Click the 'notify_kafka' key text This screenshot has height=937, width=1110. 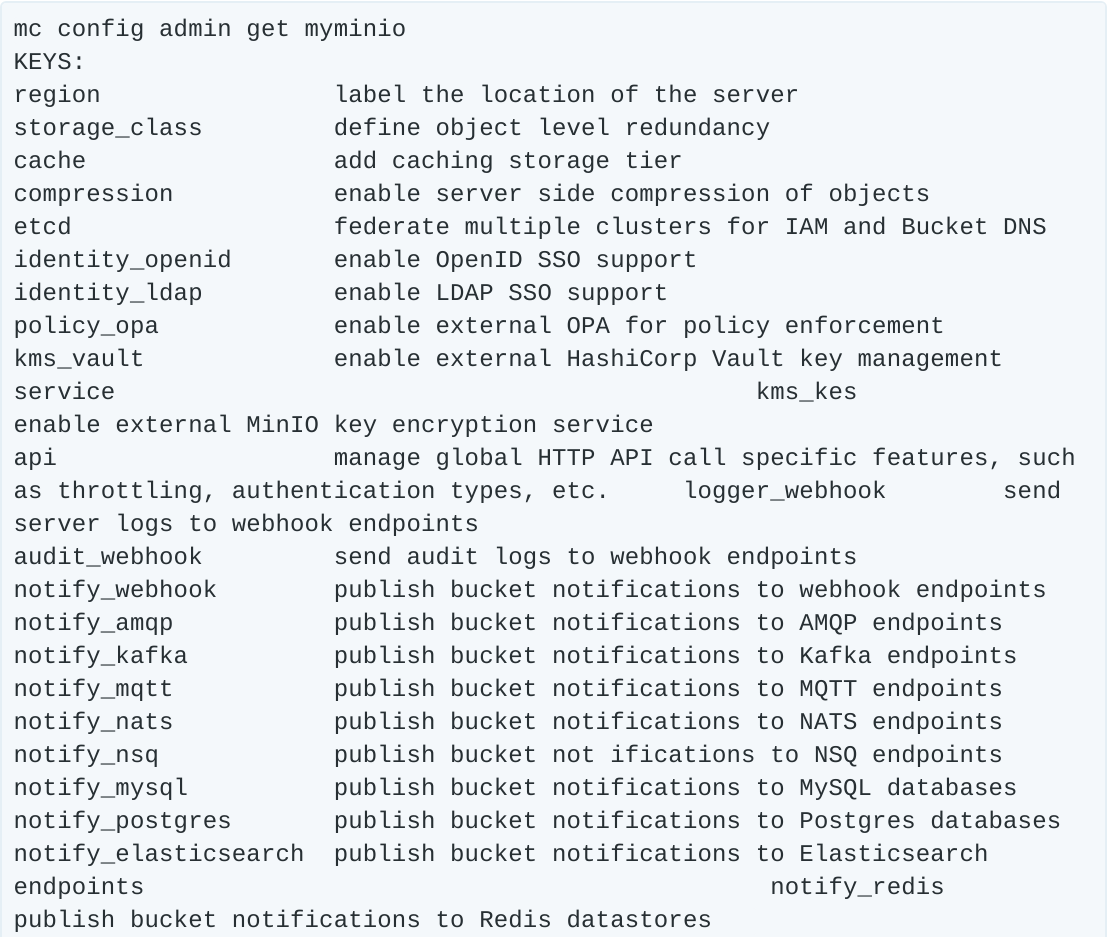click(x=101, y=656)
